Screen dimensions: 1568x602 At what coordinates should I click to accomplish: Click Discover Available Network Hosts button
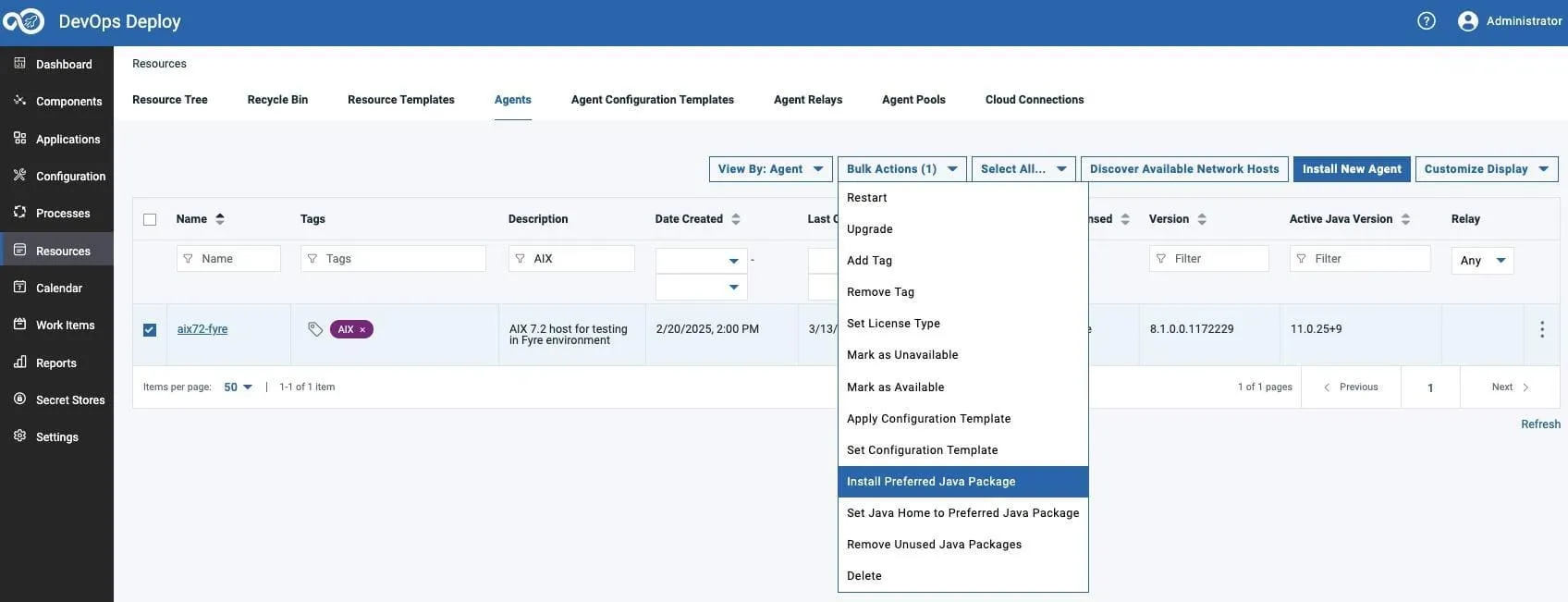1184,169
